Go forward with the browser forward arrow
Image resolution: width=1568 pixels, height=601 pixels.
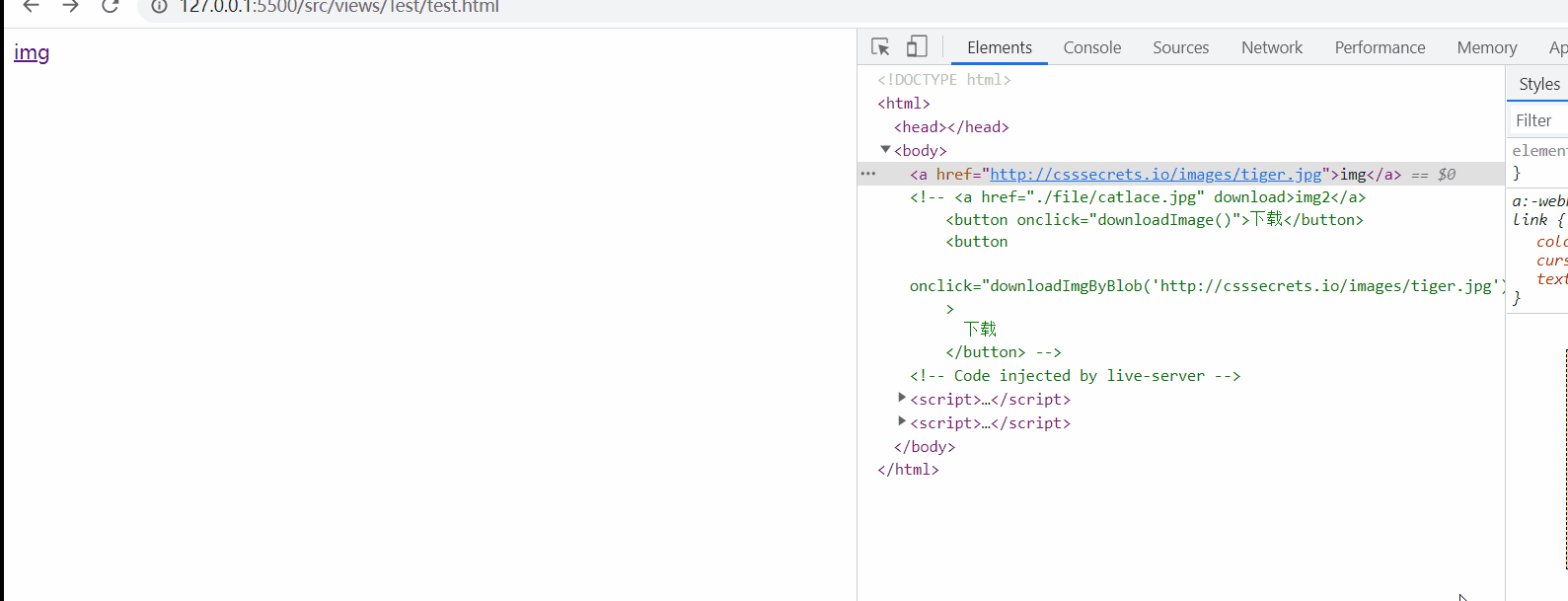click(x=70, y=6)
